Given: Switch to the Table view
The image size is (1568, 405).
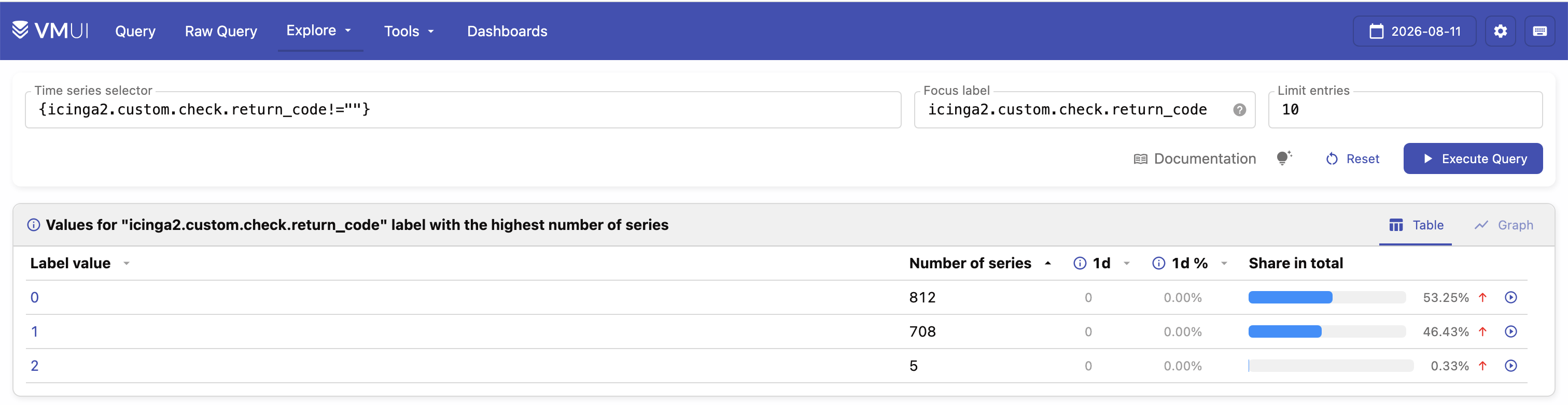Looking at the screenshot, I should pyautogui.click(x=1416, y=225).
